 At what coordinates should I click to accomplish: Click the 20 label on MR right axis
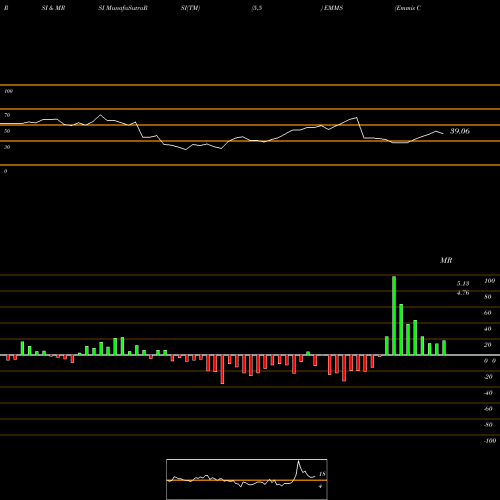(488, 345)
